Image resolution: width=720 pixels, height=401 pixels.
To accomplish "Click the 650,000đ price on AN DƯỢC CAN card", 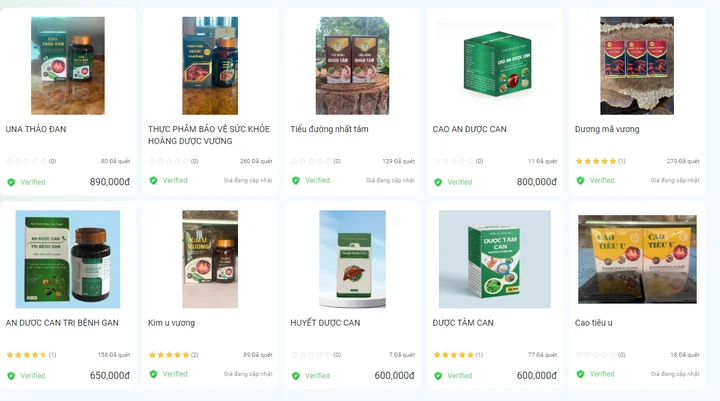I will [110, 375].
